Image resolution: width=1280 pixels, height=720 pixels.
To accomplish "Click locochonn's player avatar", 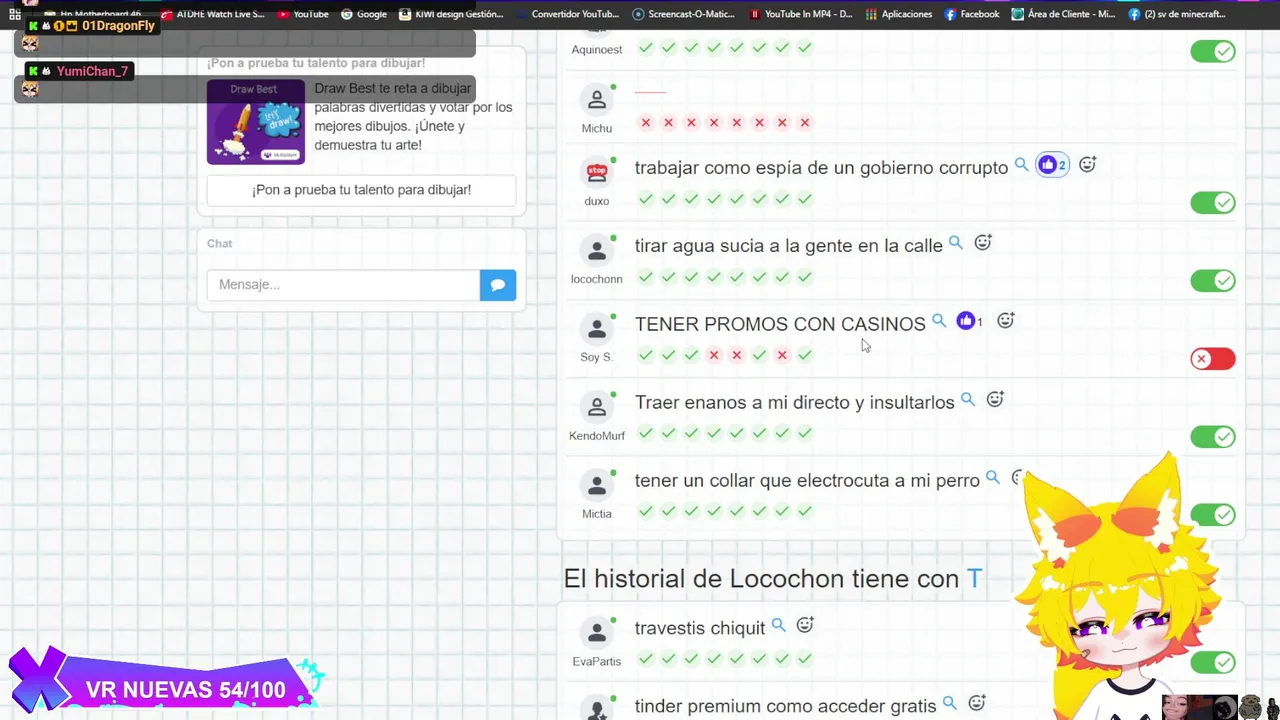I will tap(597, 250).
